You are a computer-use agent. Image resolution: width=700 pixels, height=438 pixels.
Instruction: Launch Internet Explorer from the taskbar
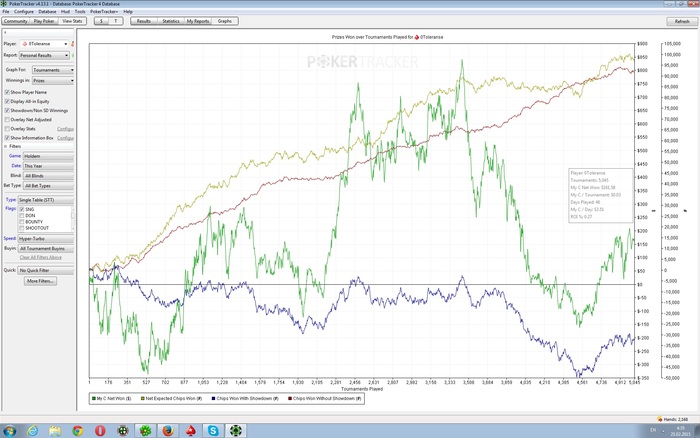[32, 431]
